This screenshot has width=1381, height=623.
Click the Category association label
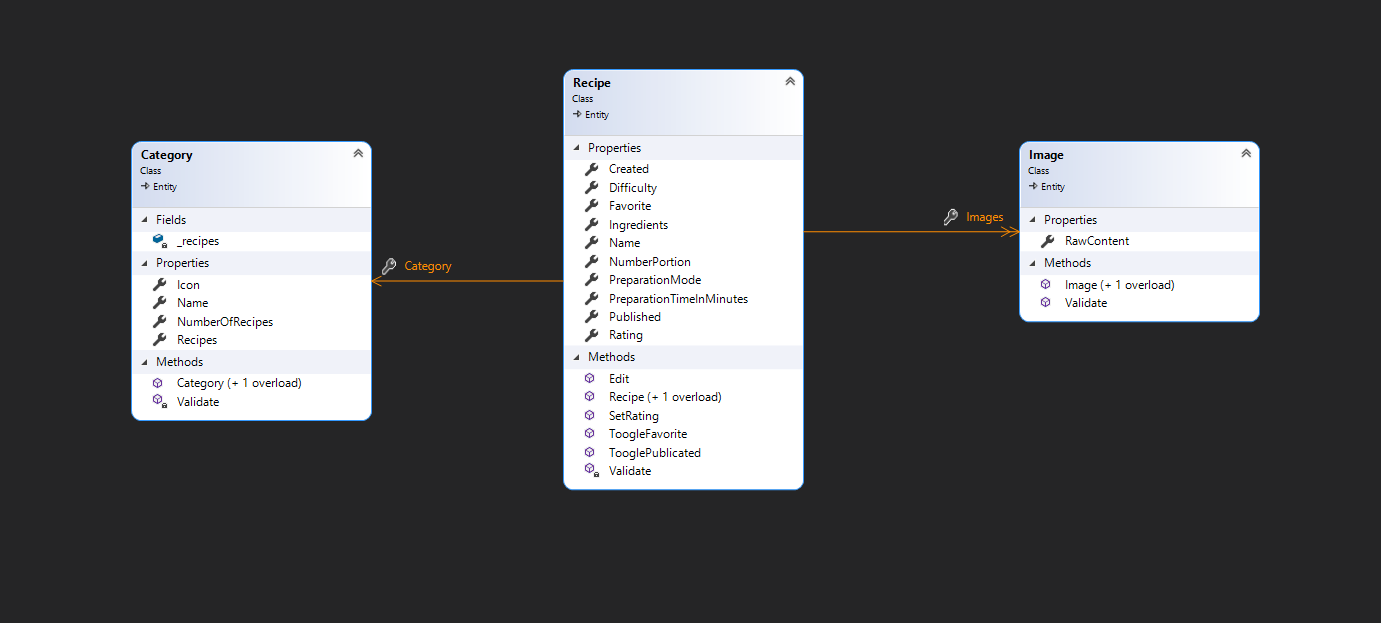click(x=428, y=266)
